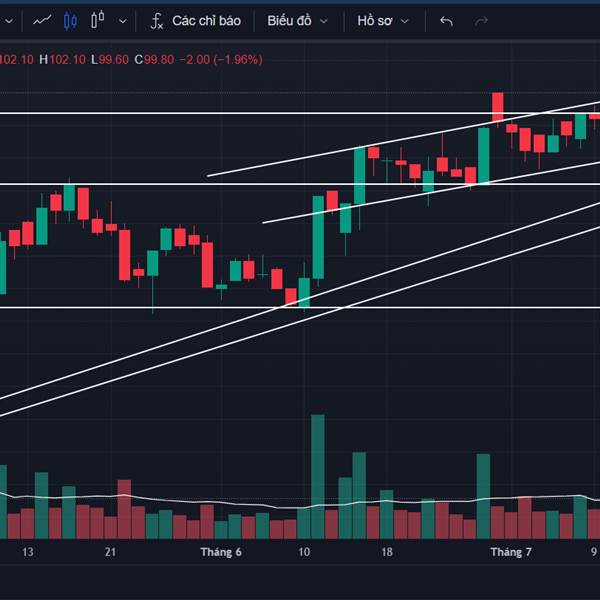
Task: Select the hollow candles chart style
Action: click(x=98, y=20)
